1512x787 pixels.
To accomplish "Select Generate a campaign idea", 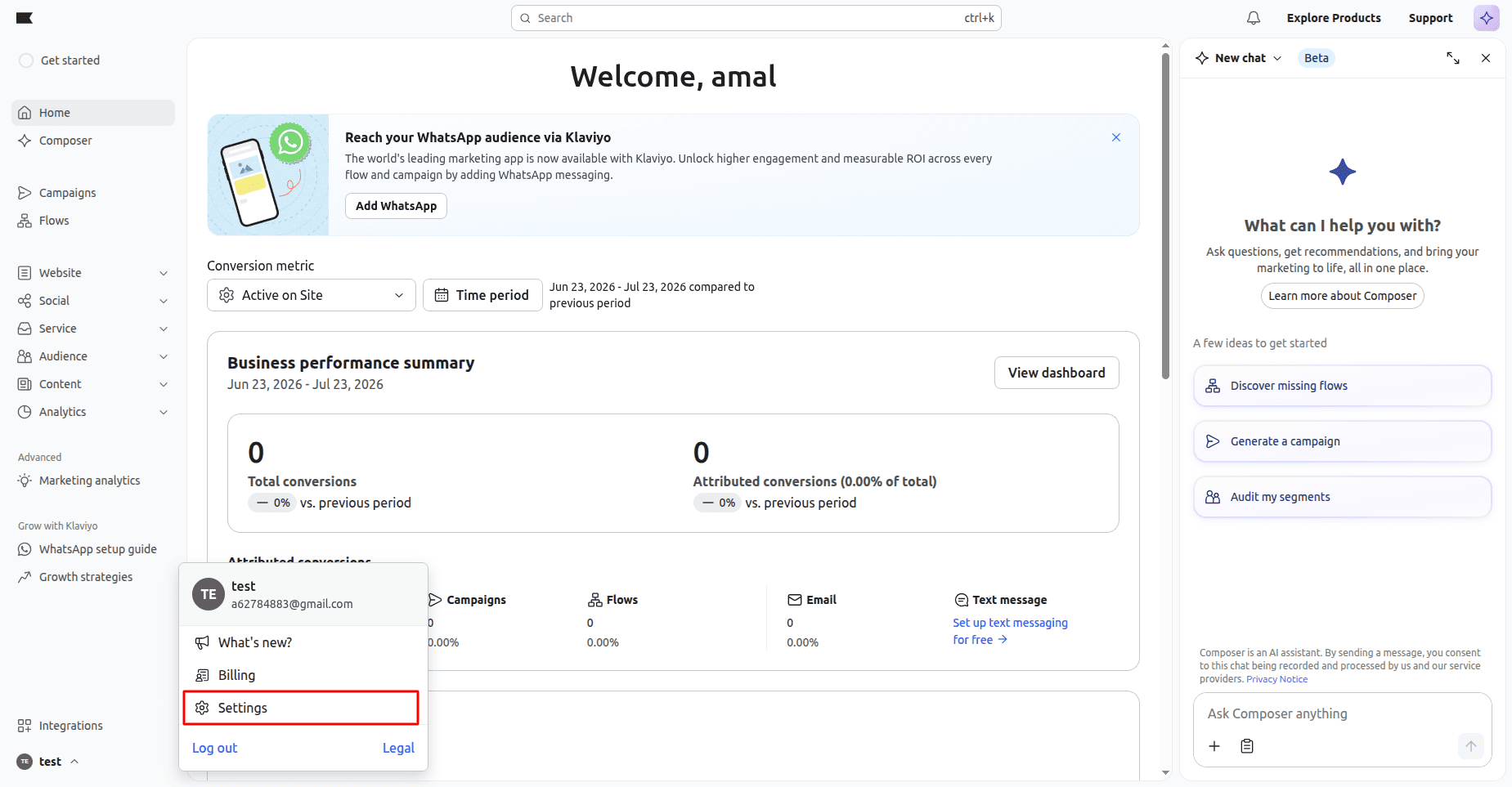I will click(1343, 441).
